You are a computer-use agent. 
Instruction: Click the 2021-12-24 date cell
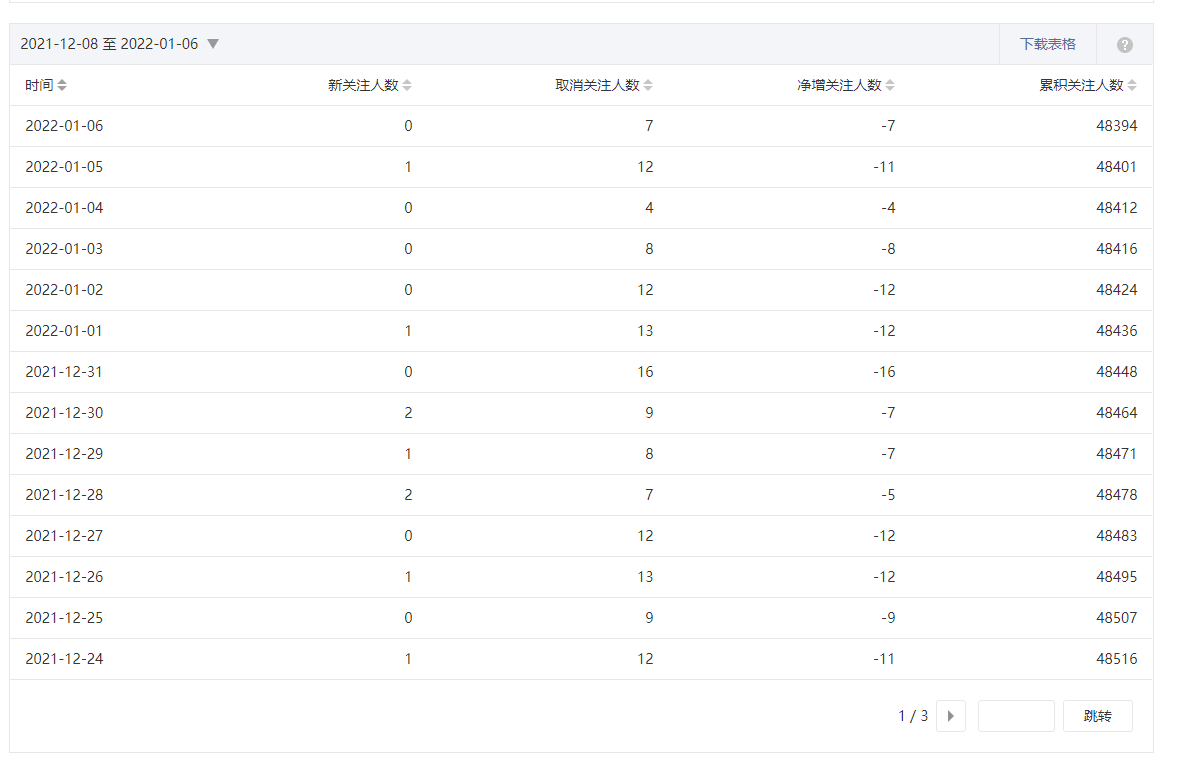(x=64, y=659)
